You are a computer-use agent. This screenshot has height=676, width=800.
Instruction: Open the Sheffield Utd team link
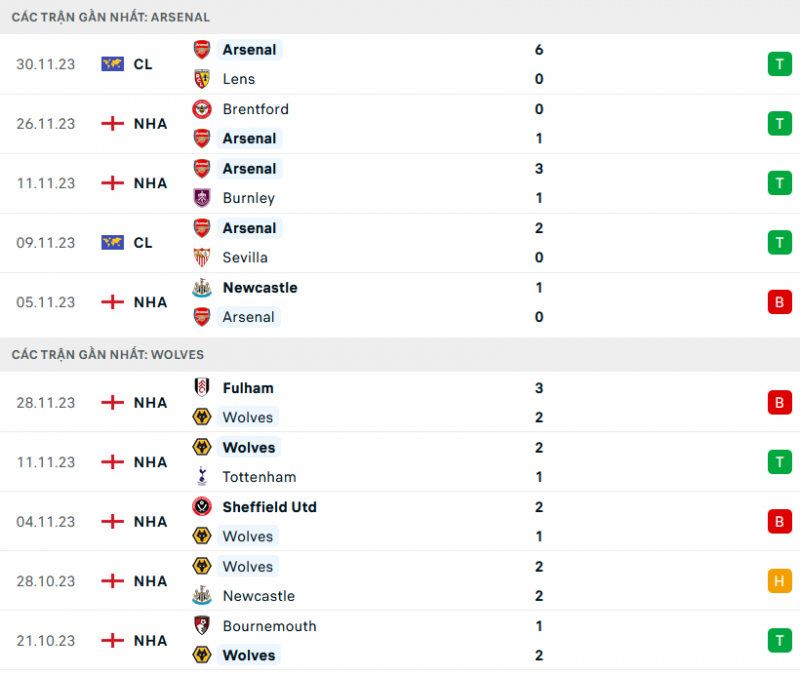pyautogui.click(x=269, y=507)
